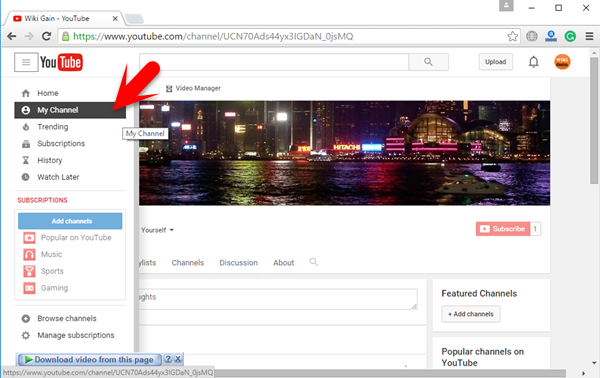
Task: Click the blue Add channels button
Action: click(70, 221)
